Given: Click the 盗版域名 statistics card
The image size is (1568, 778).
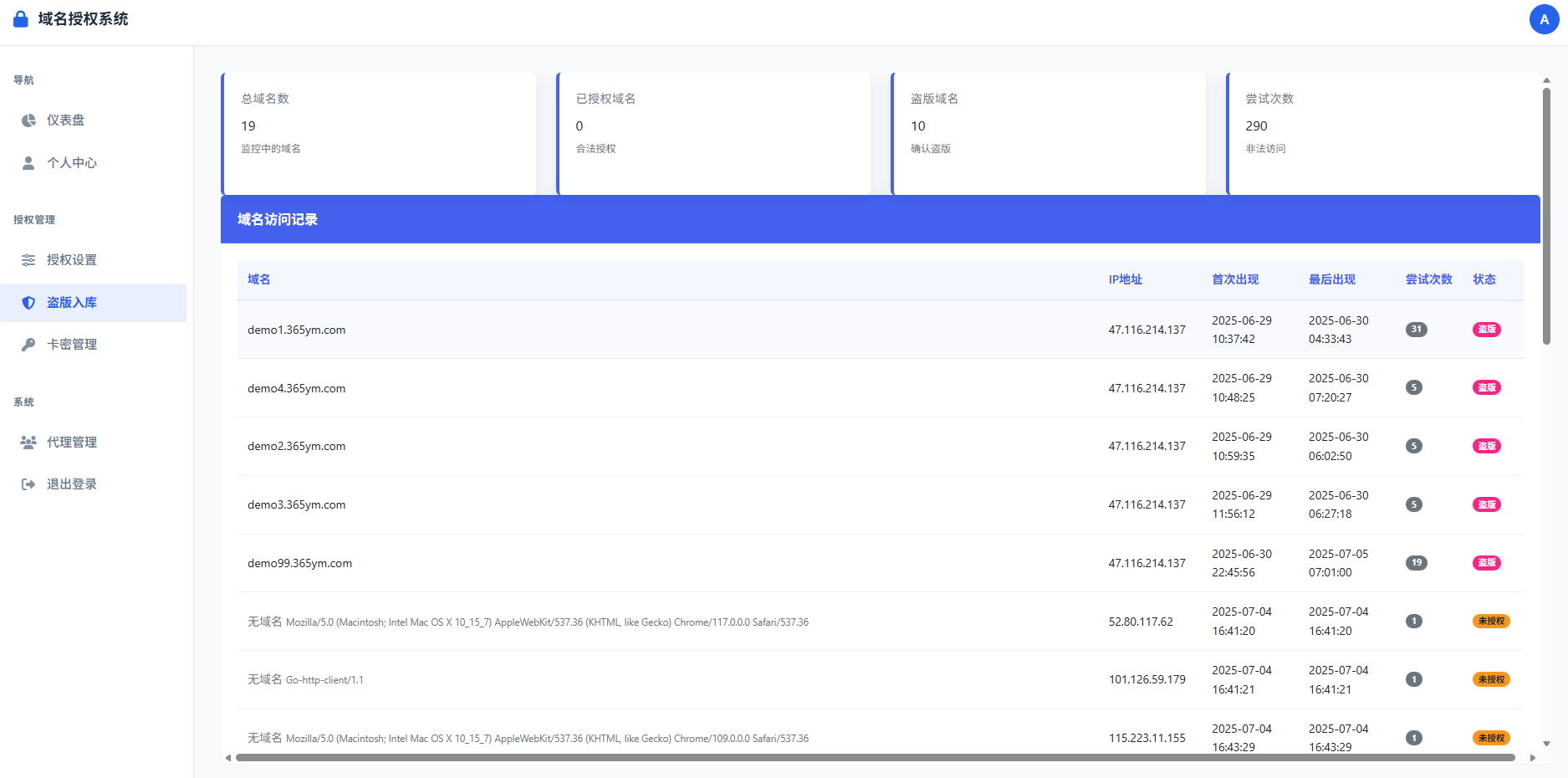Looking at the screenshot, I should (1049, 134).
